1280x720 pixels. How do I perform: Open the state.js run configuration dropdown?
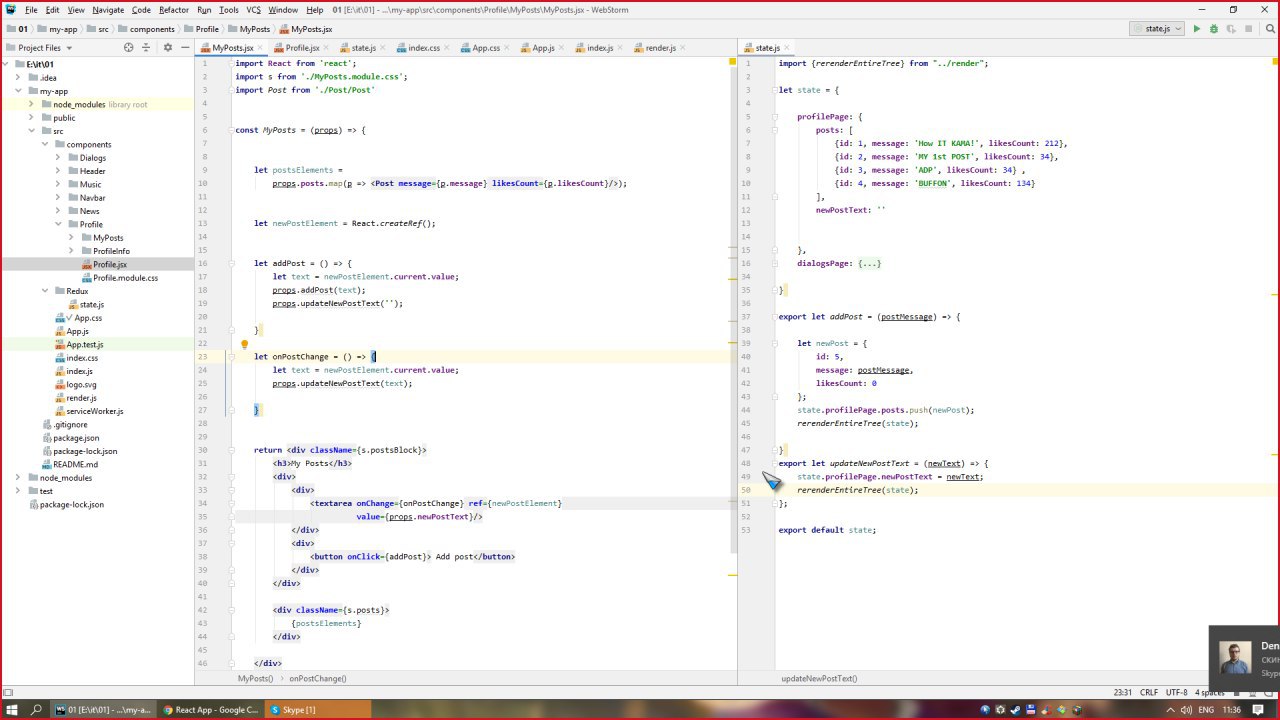1157,29
